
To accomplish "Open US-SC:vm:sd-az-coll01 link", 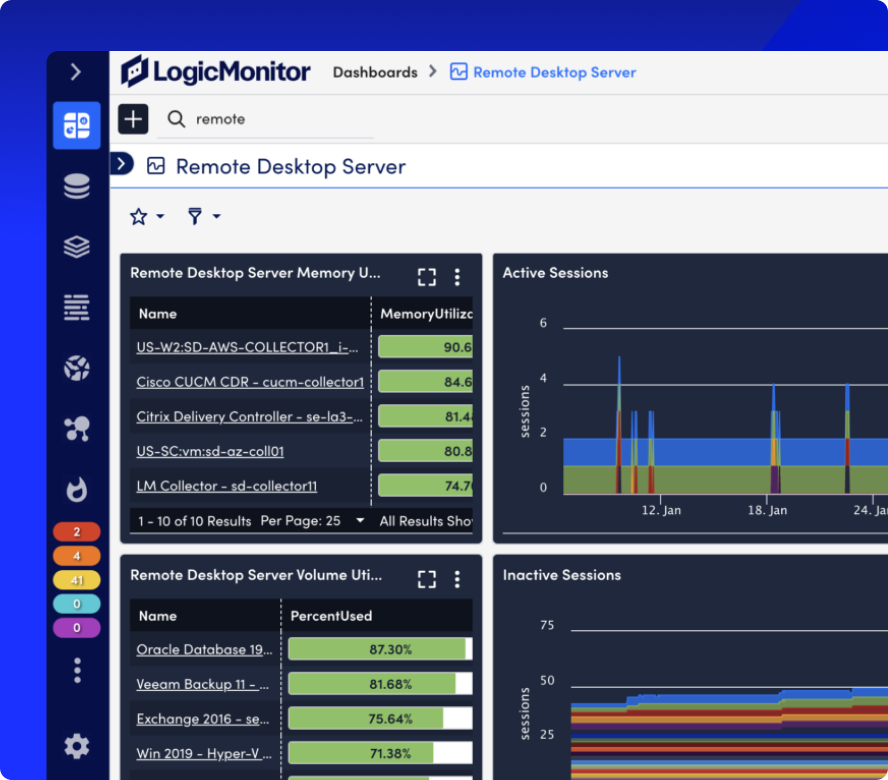I will tap(210, 451).
